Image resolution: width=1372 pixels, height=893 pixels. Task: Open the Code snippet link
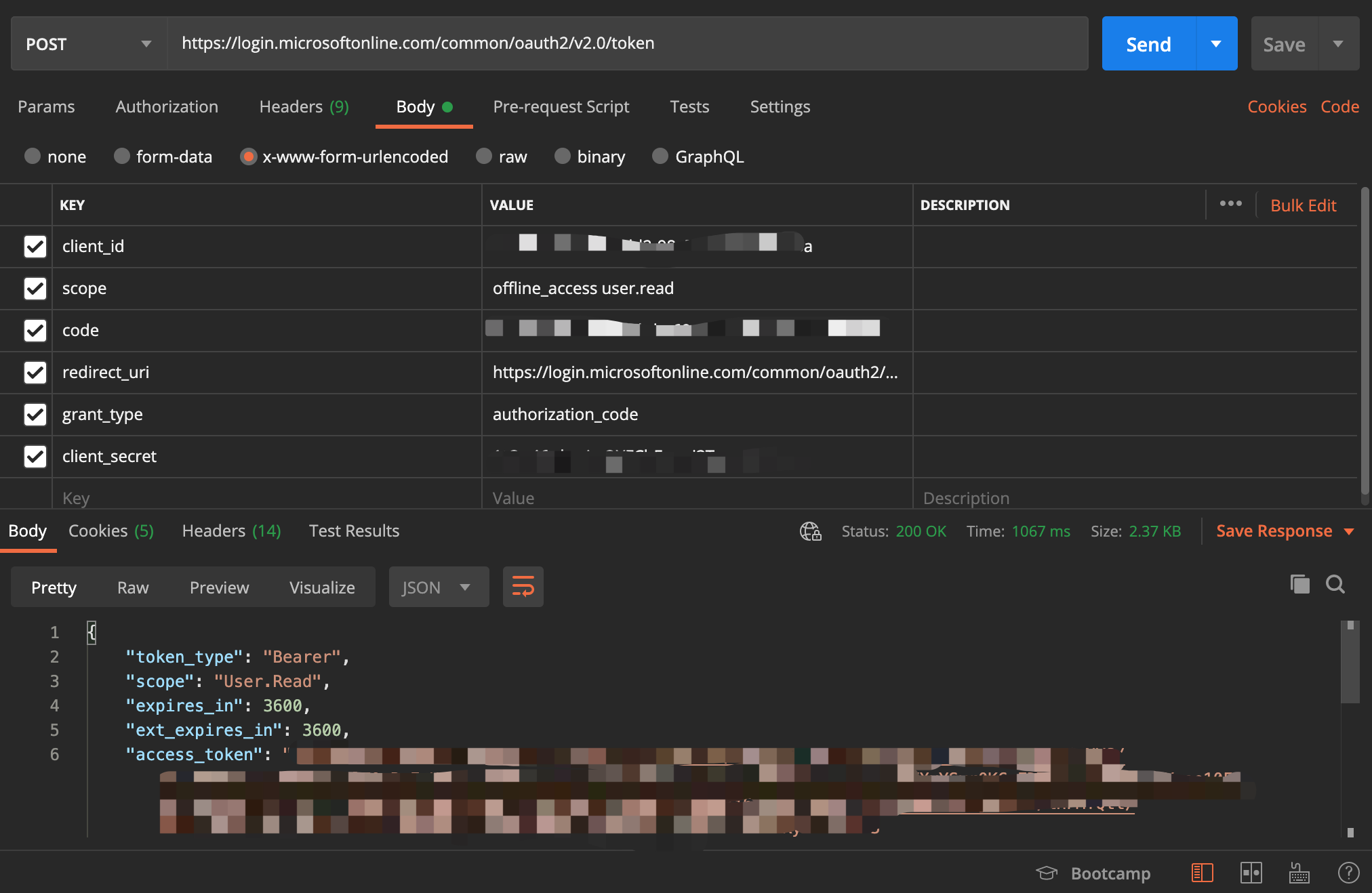pos(1339,106)
